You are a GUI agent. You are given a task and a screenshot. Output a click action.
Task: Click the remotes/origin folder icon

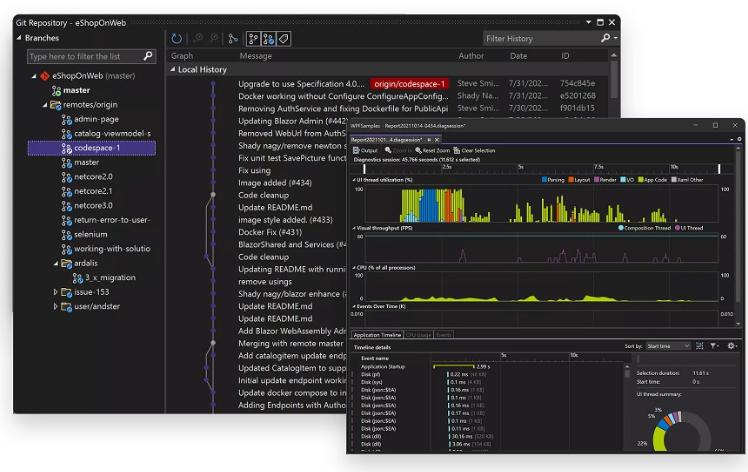pos(55,105)
